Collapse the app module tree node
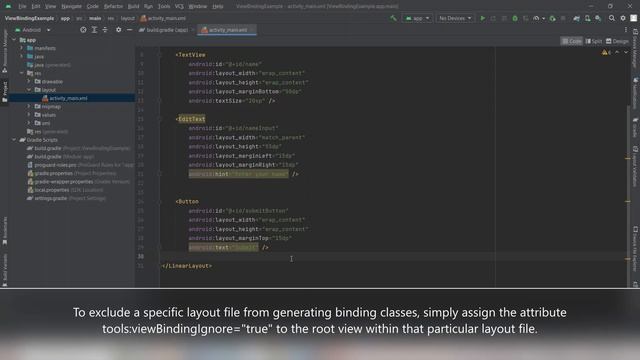The image size is (640, 360). point(15,40)
